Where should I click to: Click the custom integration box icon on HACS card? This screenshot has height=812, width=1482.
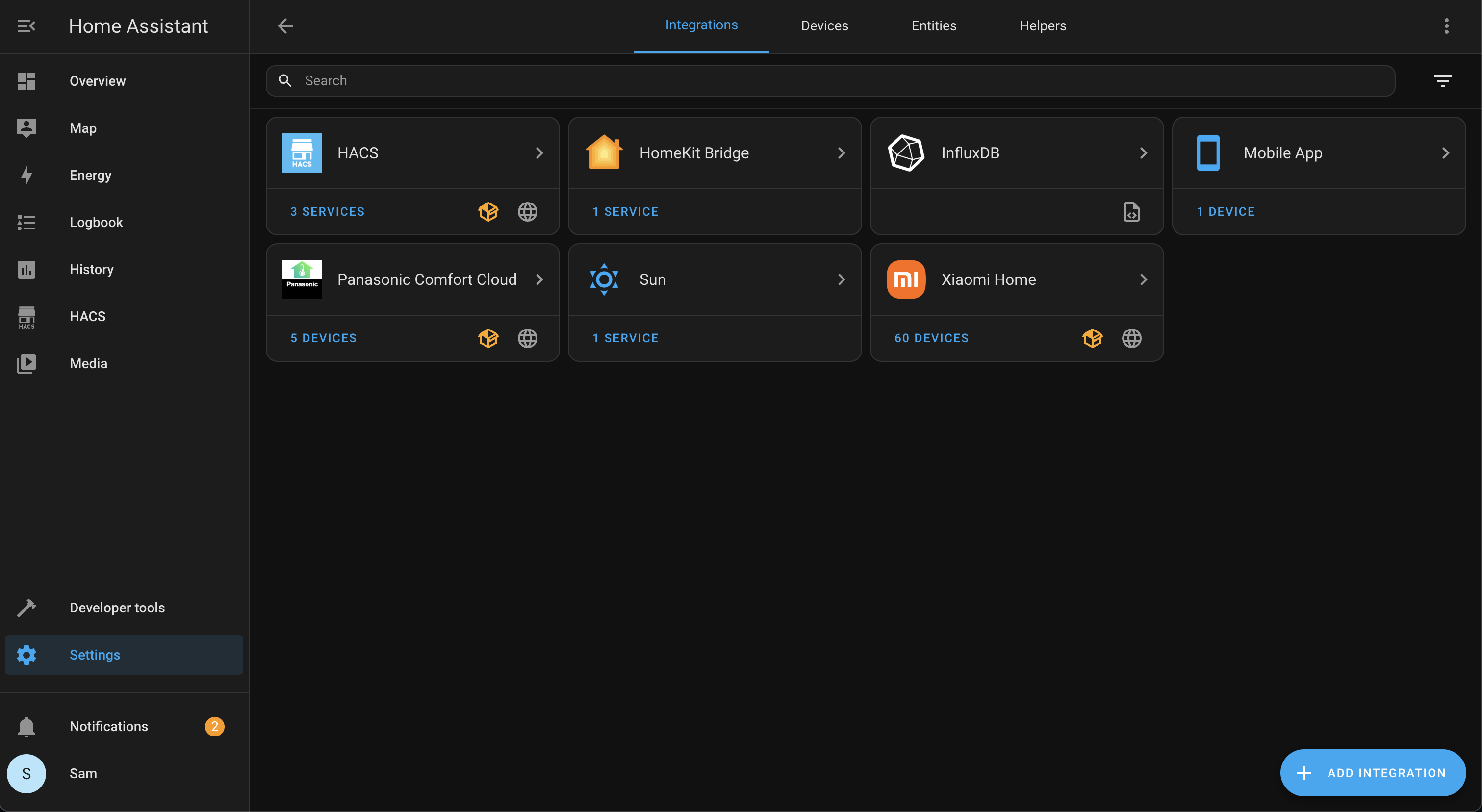coord(488,212)
